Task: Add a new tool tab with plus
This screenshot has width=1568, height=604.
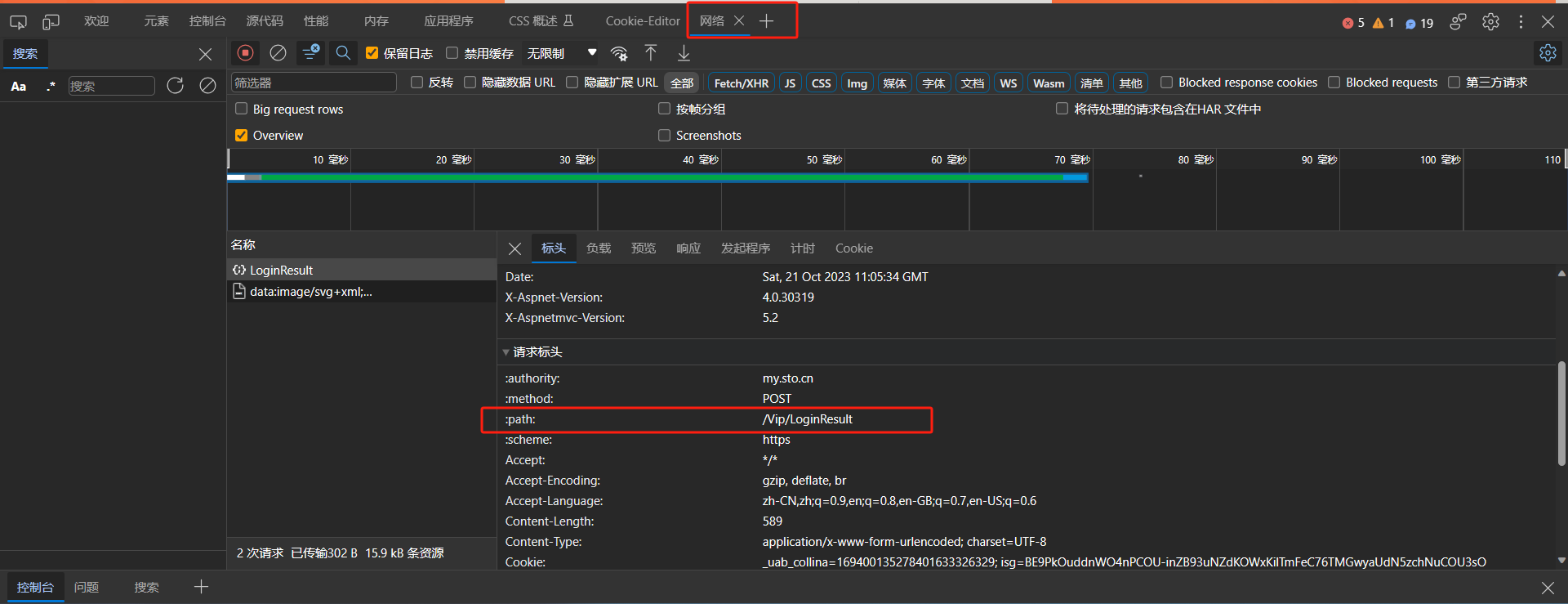Action: click(766, 21)
